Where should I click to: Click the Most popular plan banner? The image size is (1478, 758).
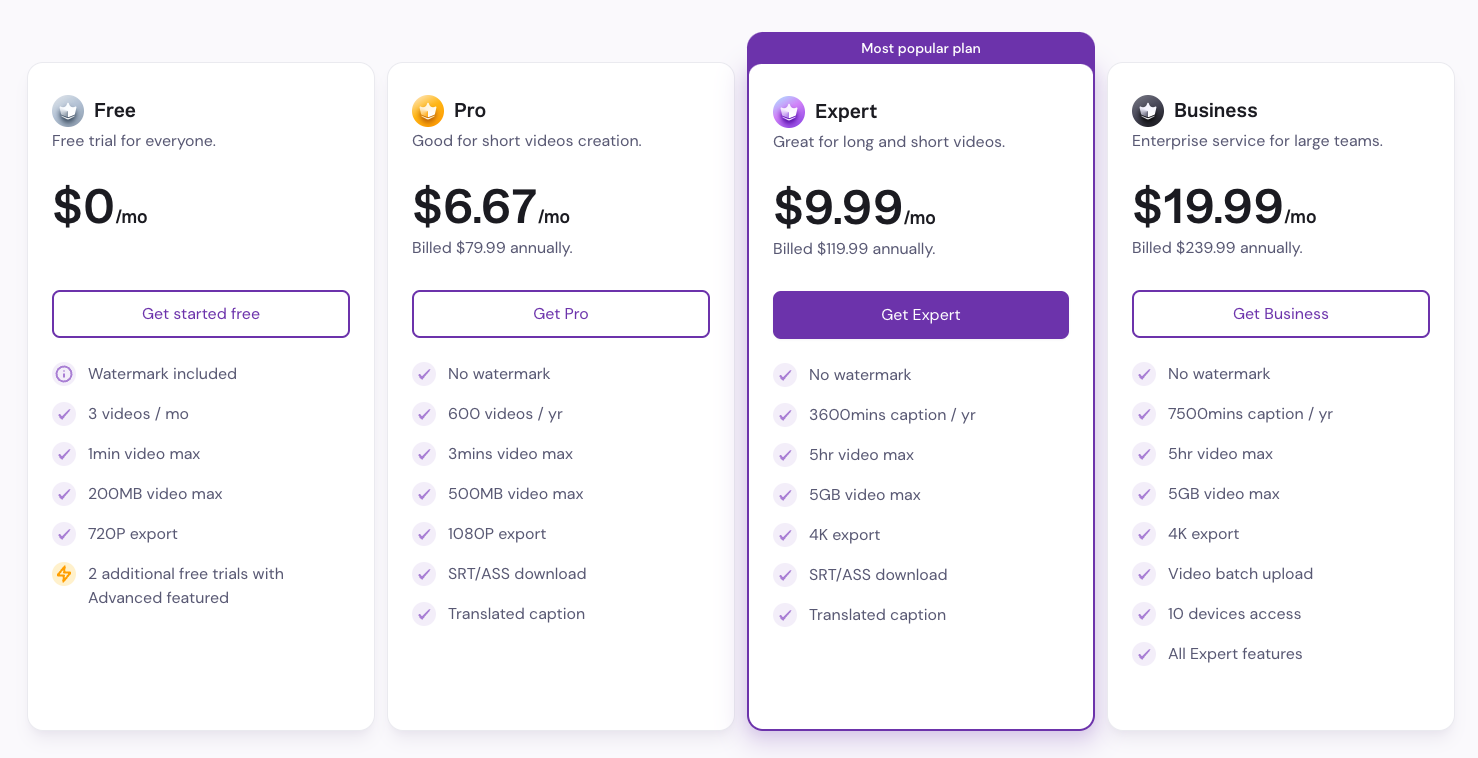(x=920, y=48)
